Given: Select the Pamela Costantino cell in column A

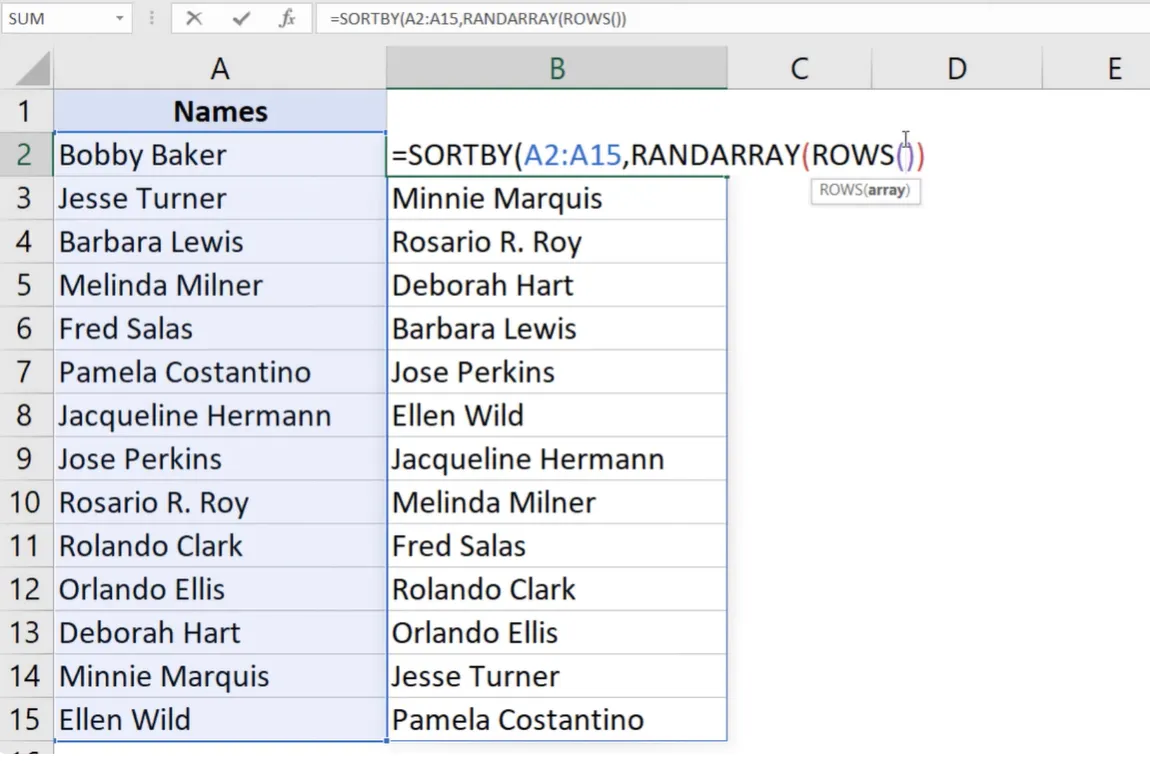Looking at the screenshot, I should (220, 372).
